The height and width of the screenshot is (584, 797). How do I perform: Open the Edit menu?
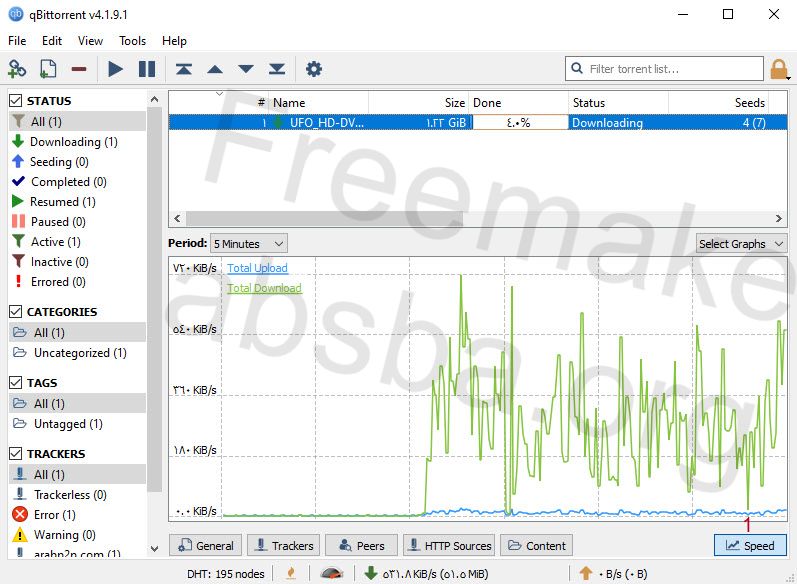point(52,41)
